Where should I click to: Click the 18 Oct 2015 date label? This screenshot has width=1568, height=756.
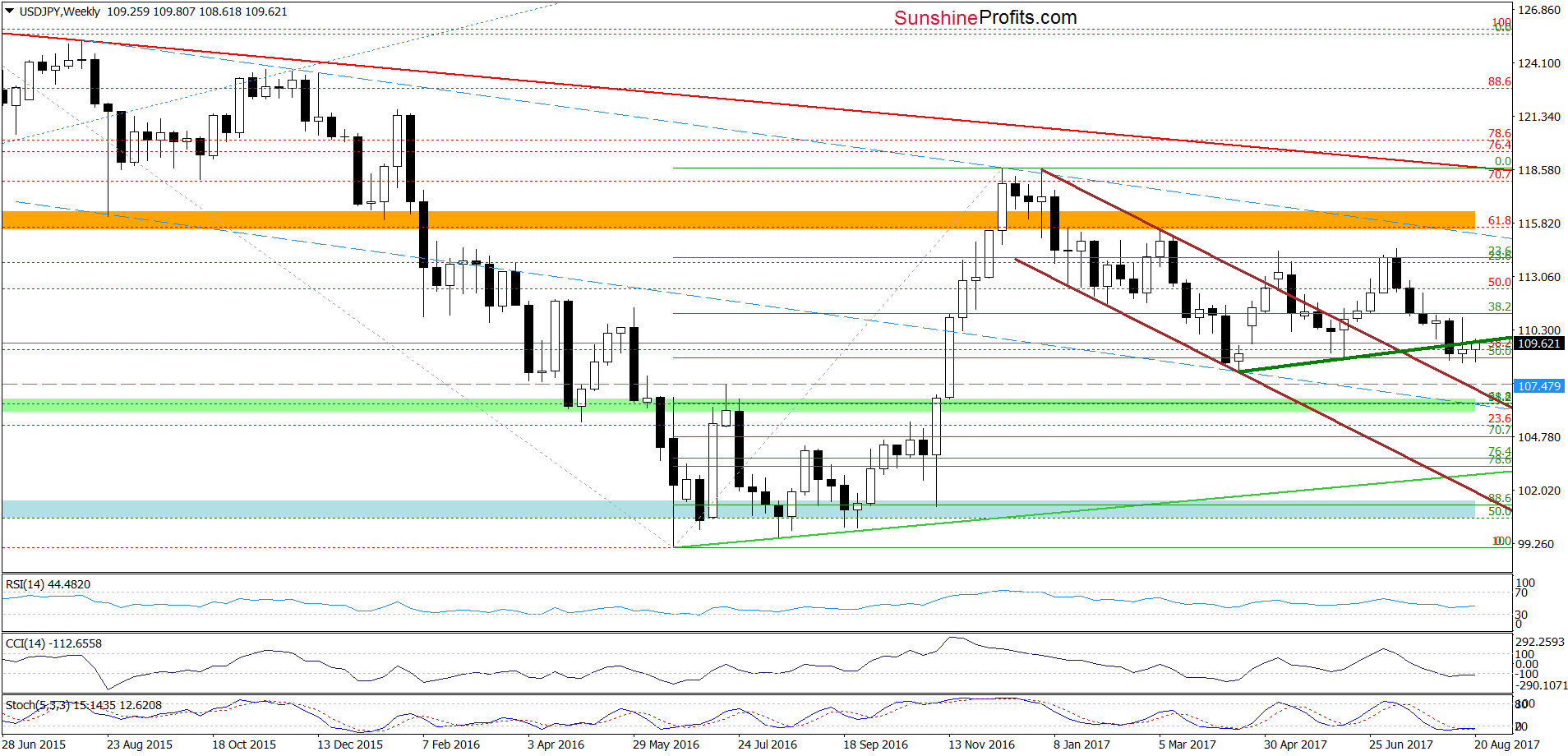click(244, 744)
